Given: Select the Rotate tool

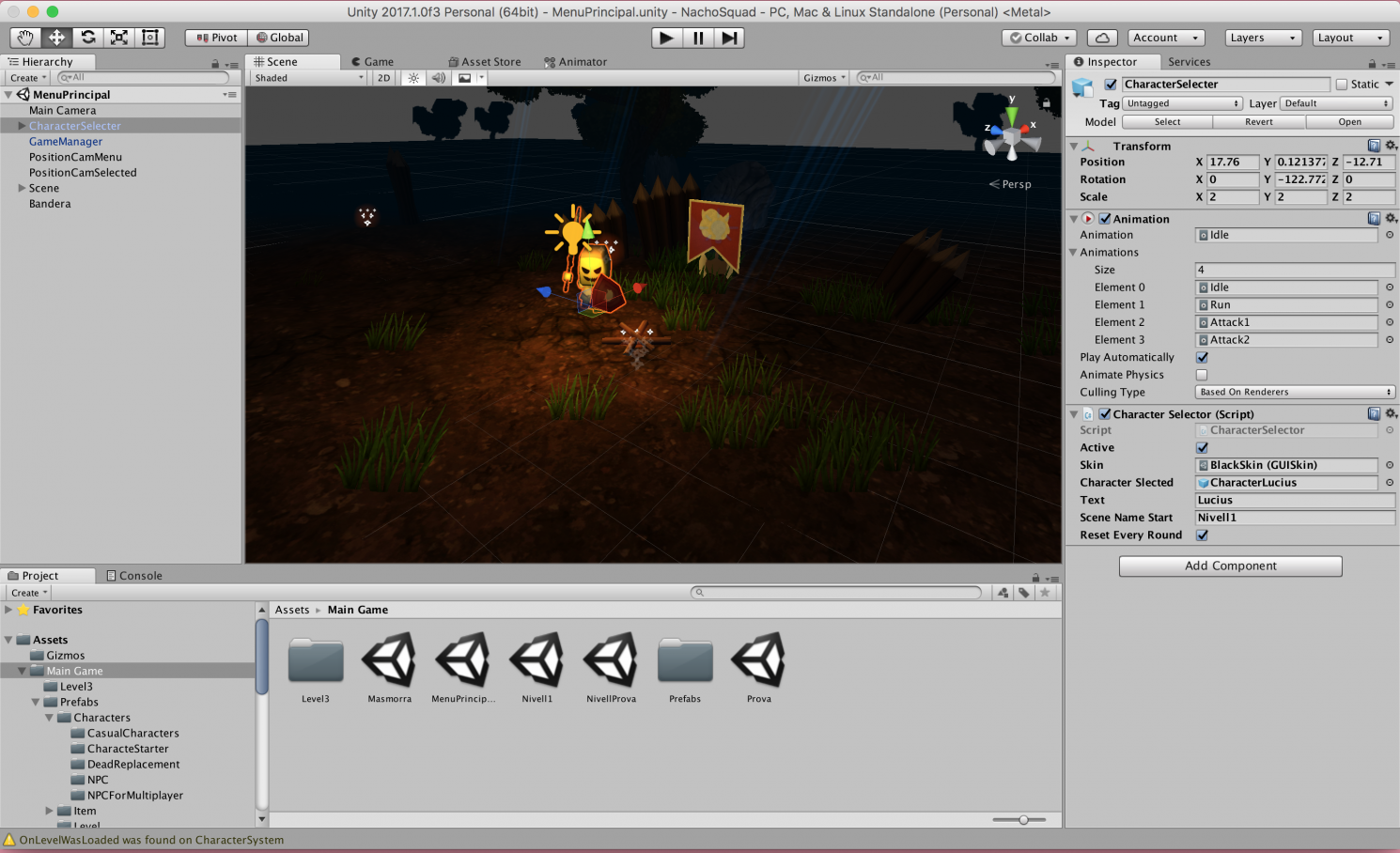Looking at the screenshot, I should [x=88, y=38].
